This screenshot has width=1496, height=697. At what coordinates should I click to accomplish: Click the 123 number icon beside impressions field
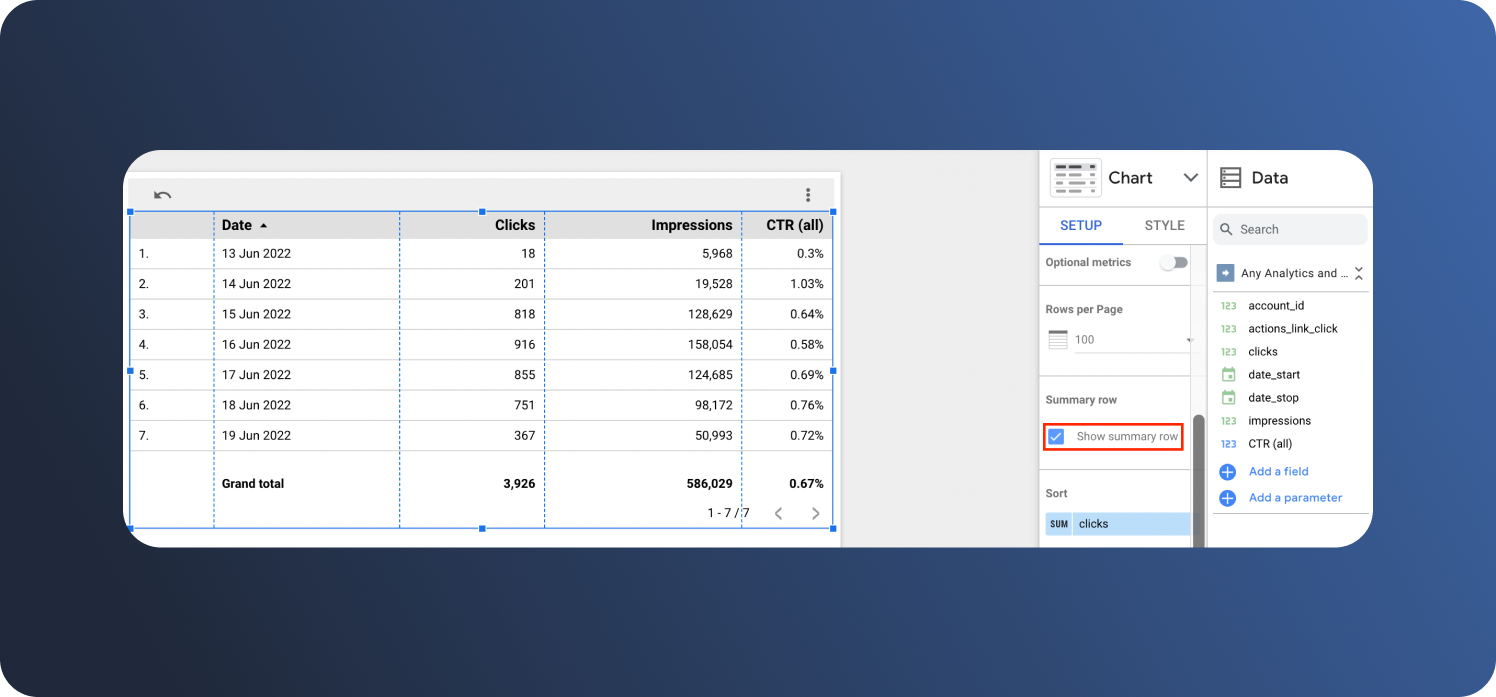1228,420
